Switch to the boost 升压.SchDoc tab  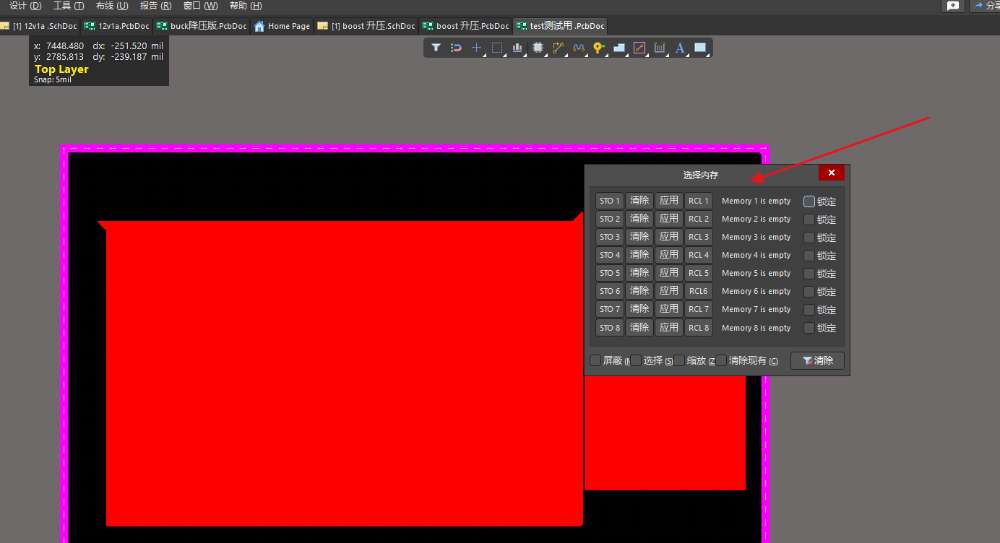point(366,26)
